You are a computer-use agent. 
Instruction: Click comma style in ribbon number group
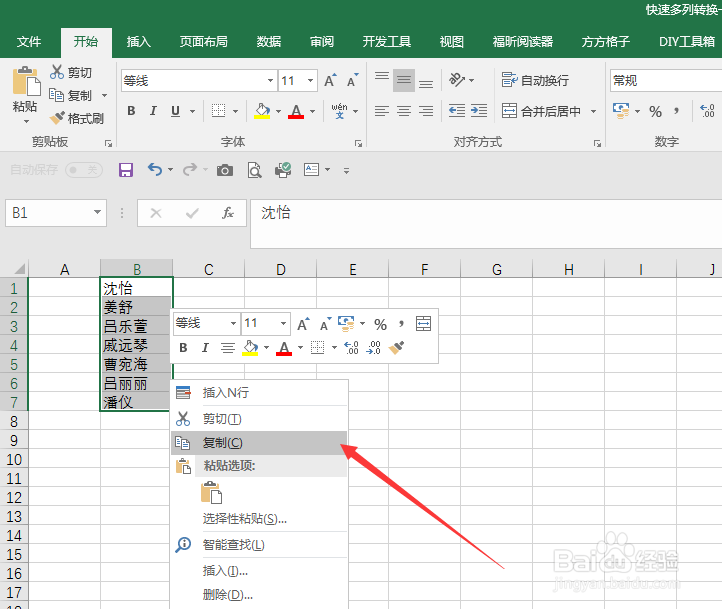pyautogui.click(x=676, y=111)
